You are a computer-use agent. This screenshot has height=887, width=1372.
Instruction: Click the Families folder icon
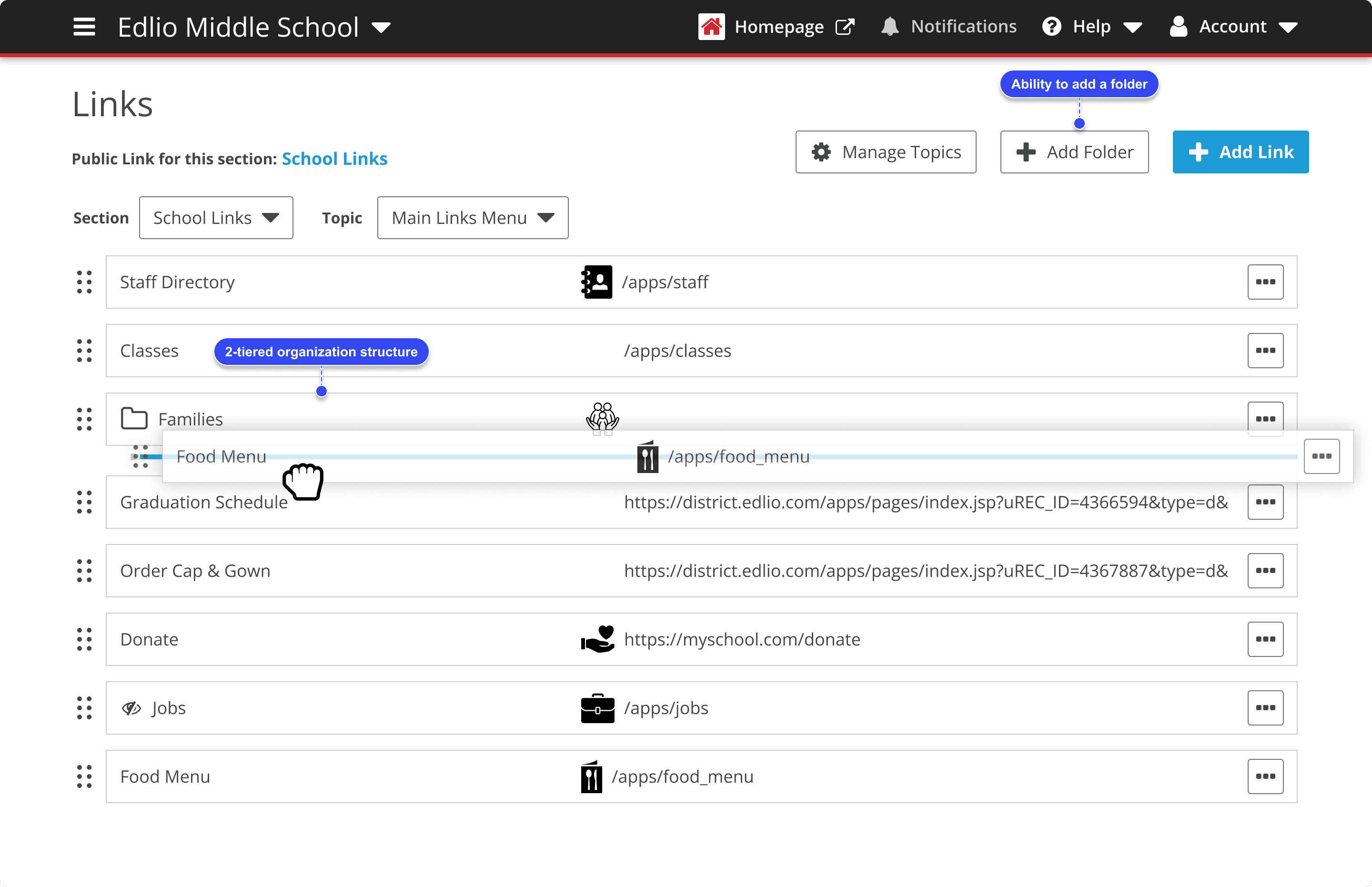[134, 419]
